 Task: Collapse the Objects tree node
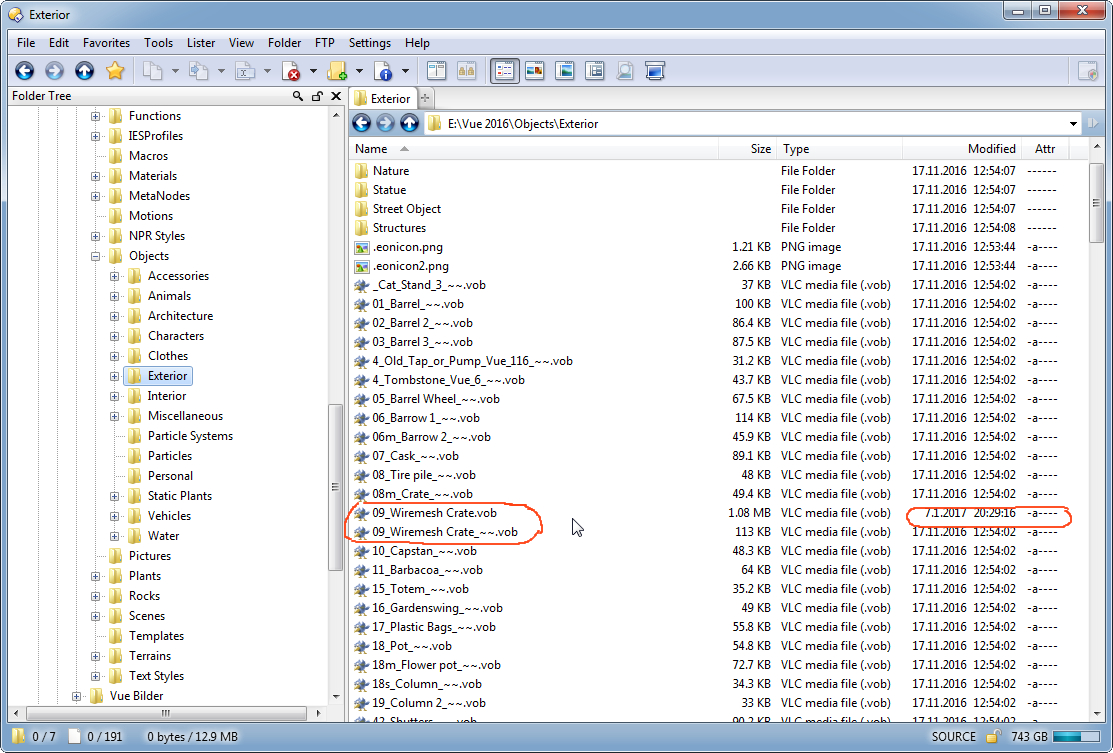tap(95, 256)
